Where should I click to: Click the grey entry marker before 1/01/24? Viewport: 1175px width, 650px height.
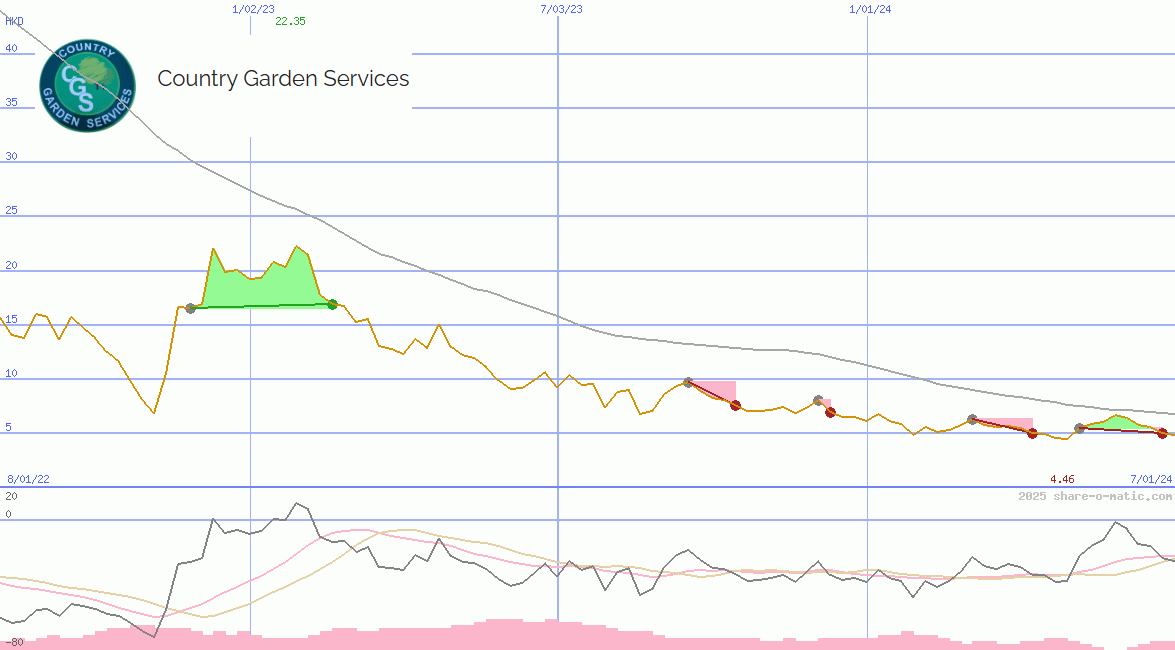[818, 401]
